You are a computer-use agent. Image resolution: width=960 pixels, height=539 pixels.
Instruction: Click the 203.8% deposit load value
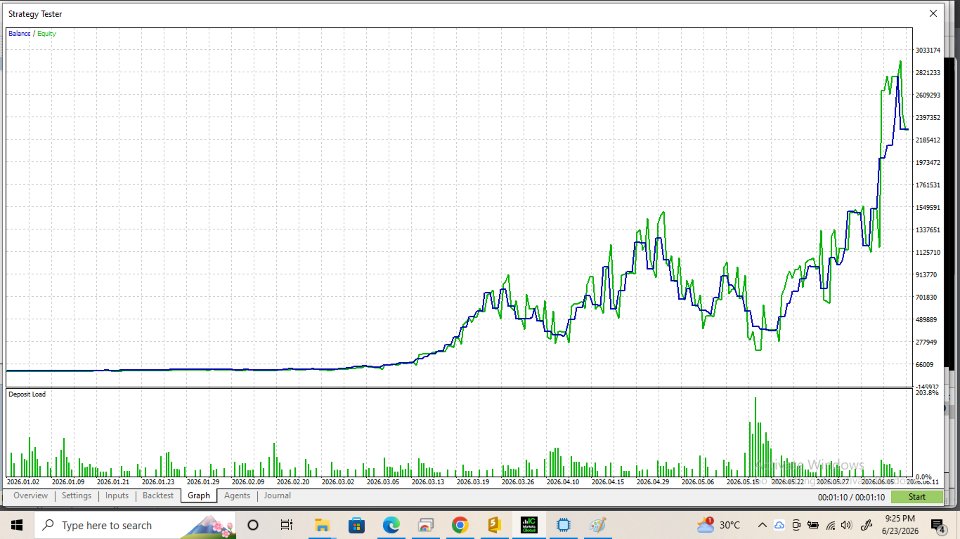tap(927, 393)
